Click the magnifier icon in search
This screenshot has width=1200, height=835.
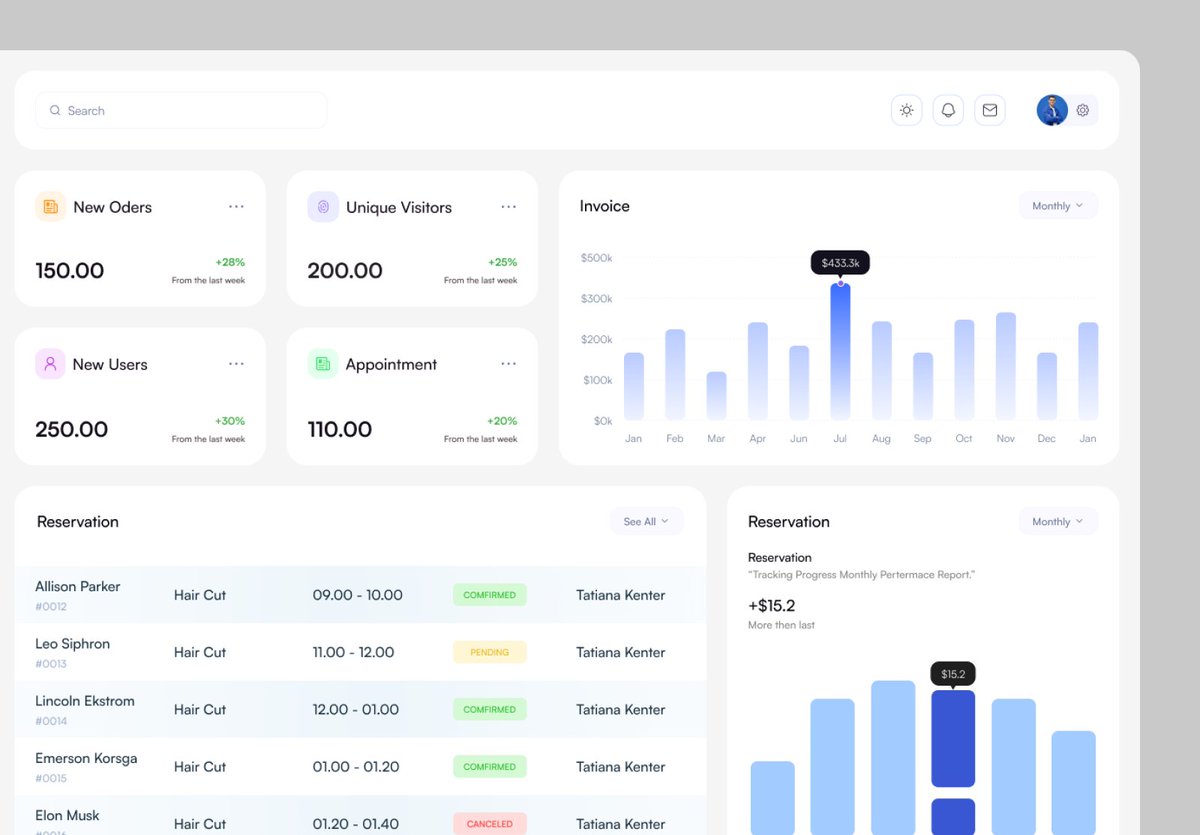pos(55,111)
